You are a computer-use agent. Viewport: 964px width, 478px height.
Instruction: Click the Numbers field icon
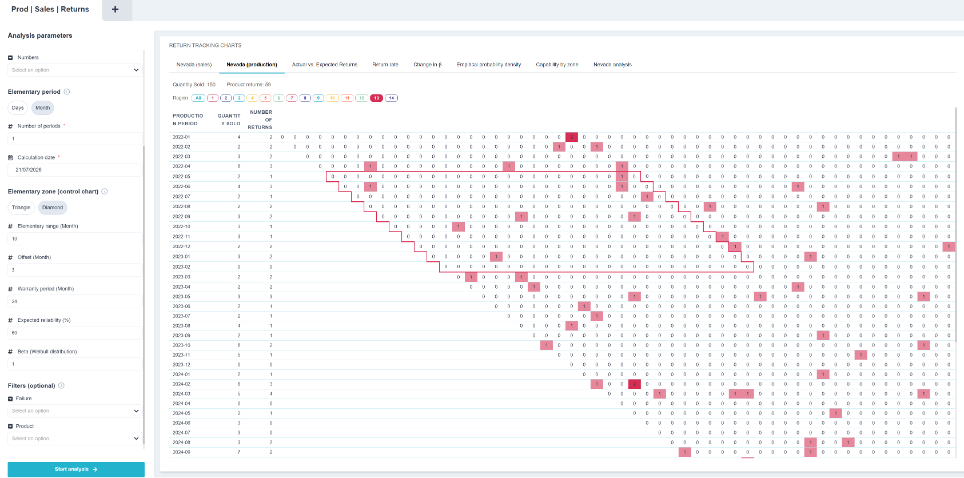point(10,57)
